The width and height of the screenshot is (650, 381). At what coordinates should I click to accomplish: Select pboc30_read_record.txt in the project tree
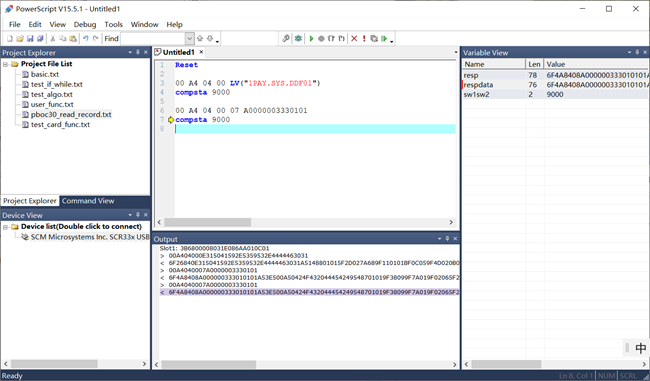coord(71,114)
